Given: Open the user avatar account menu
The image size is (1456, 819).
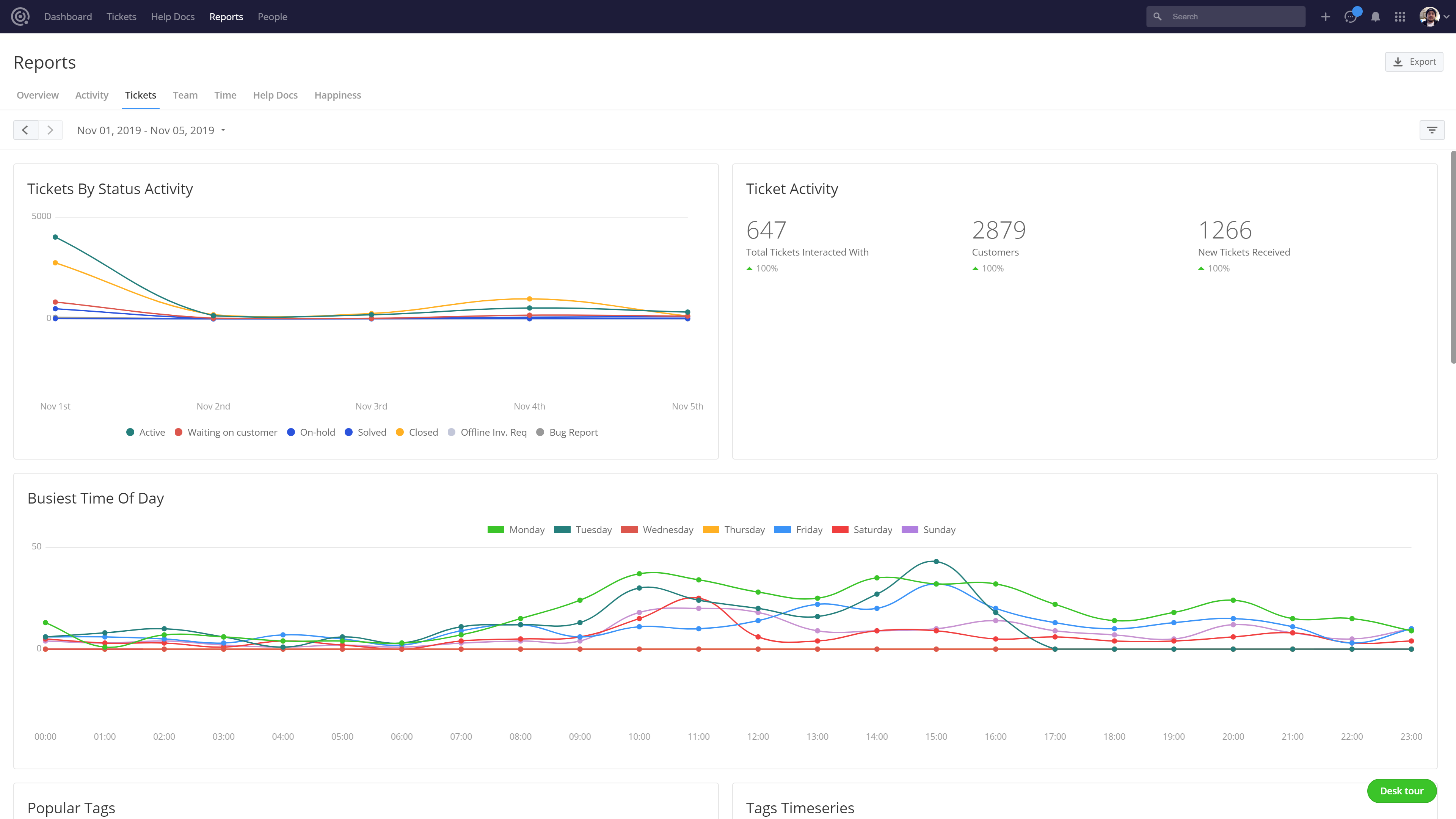Looking at the screenshot, I should [1434, 17].
